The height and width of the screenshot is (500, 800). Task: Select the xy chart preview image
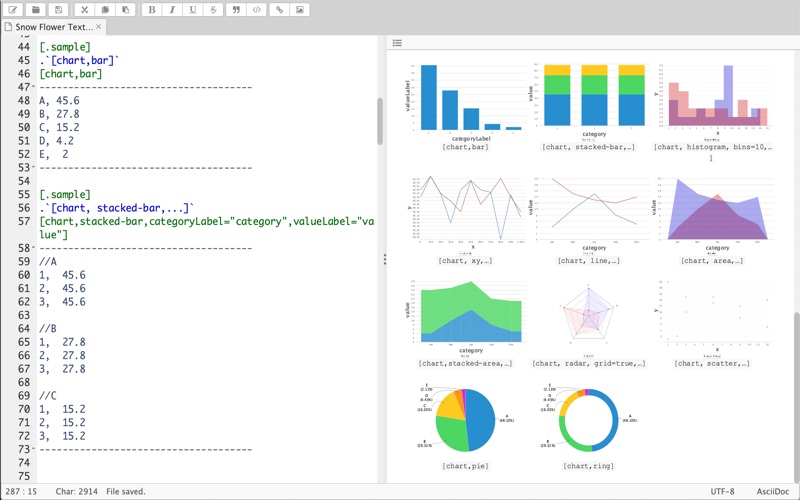point(465,215)
